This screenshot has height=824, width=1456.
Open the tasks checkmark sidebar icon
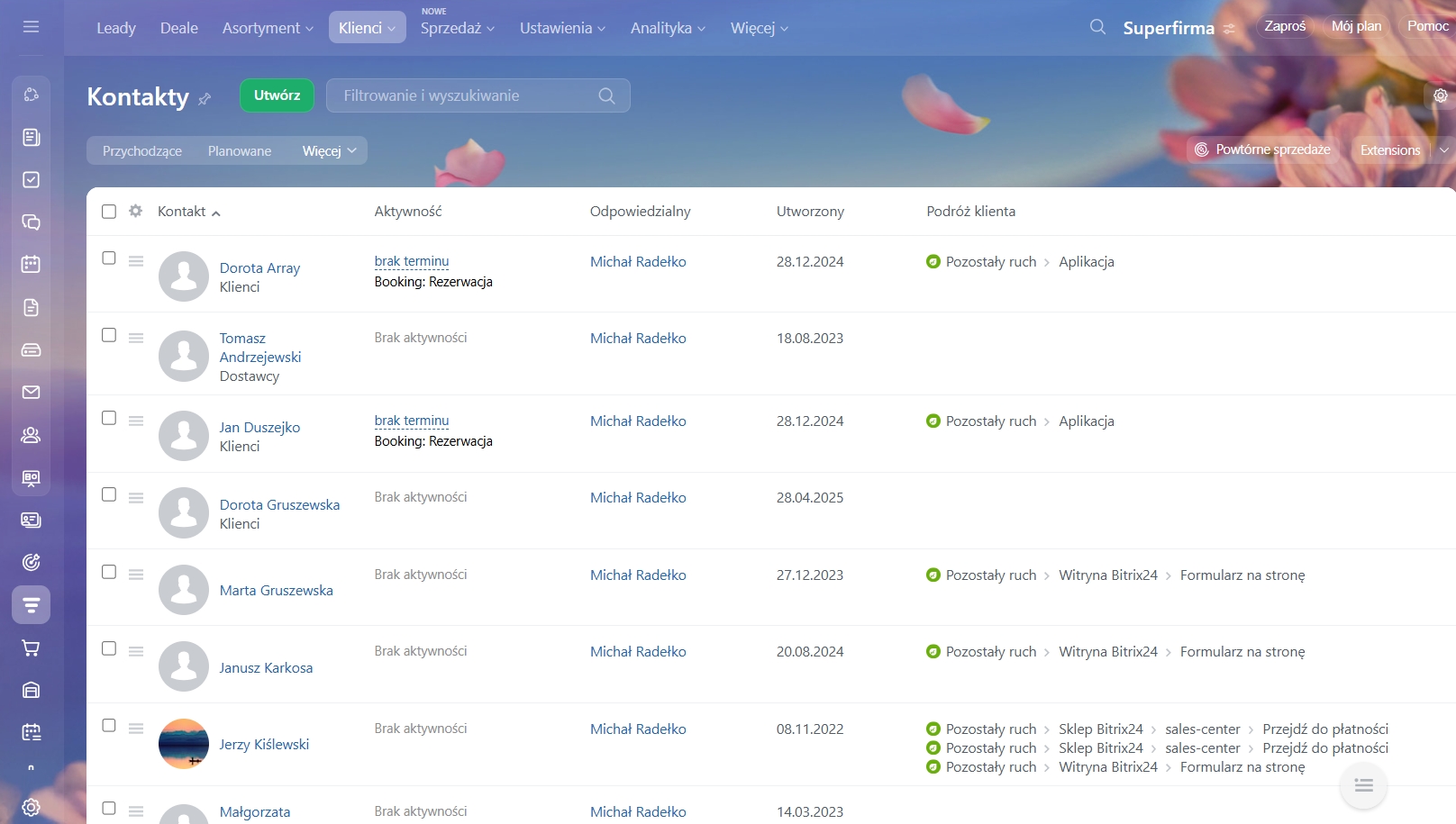[x=31, y=179]
